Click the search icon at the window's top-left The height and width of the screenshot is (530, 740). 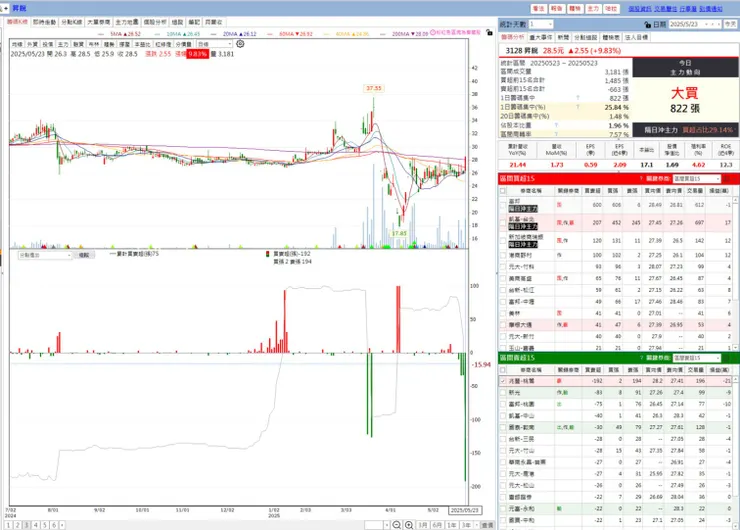pyautogui.click(x=1, y=8)
